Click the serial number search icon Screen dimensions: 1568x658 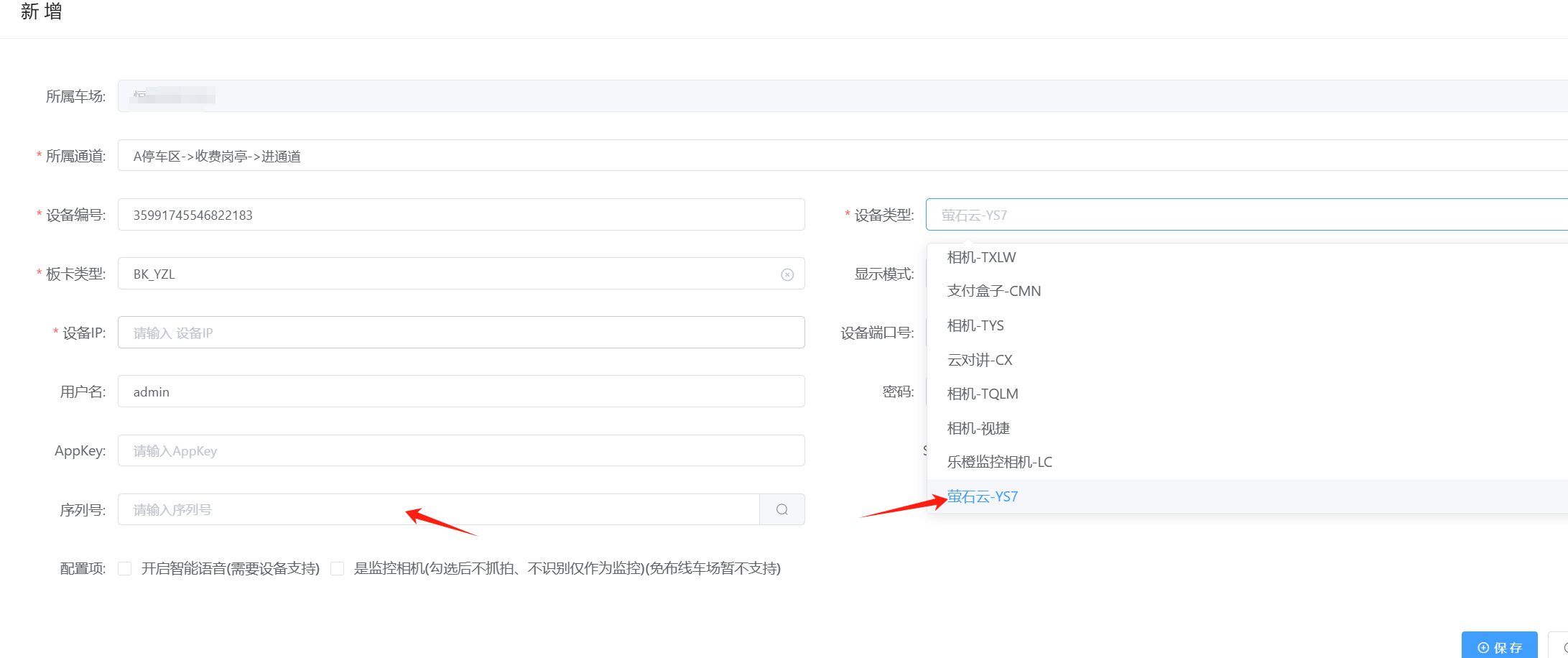pos(782,509)
